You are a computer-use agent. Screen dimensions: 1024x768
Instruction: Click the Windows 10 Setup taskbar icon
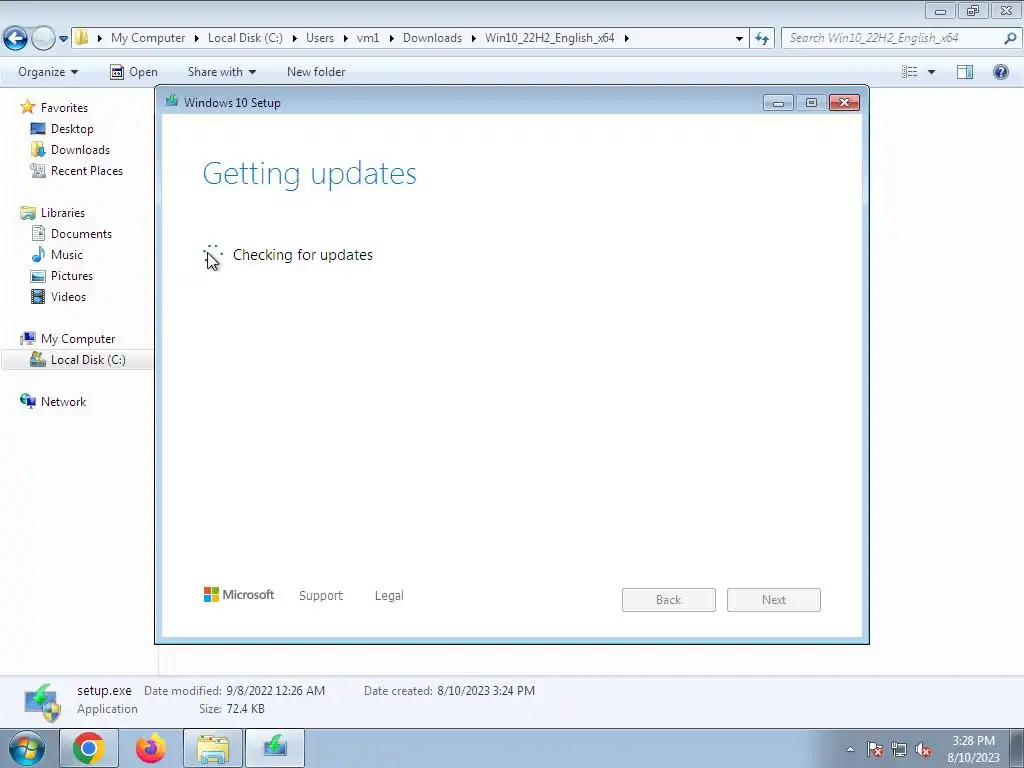[x=275, y=748]
